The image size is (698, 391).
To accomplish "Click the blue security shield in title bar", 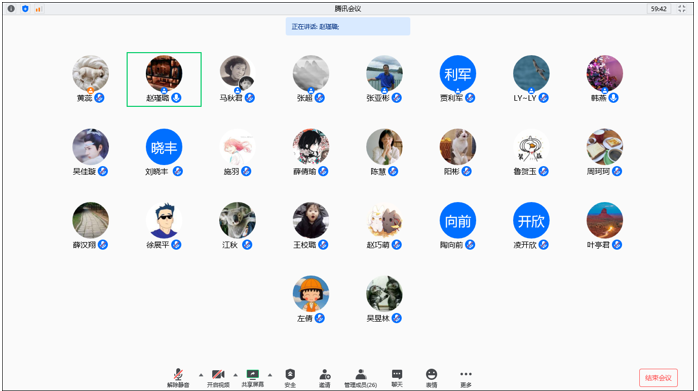I will pos(25,8).
